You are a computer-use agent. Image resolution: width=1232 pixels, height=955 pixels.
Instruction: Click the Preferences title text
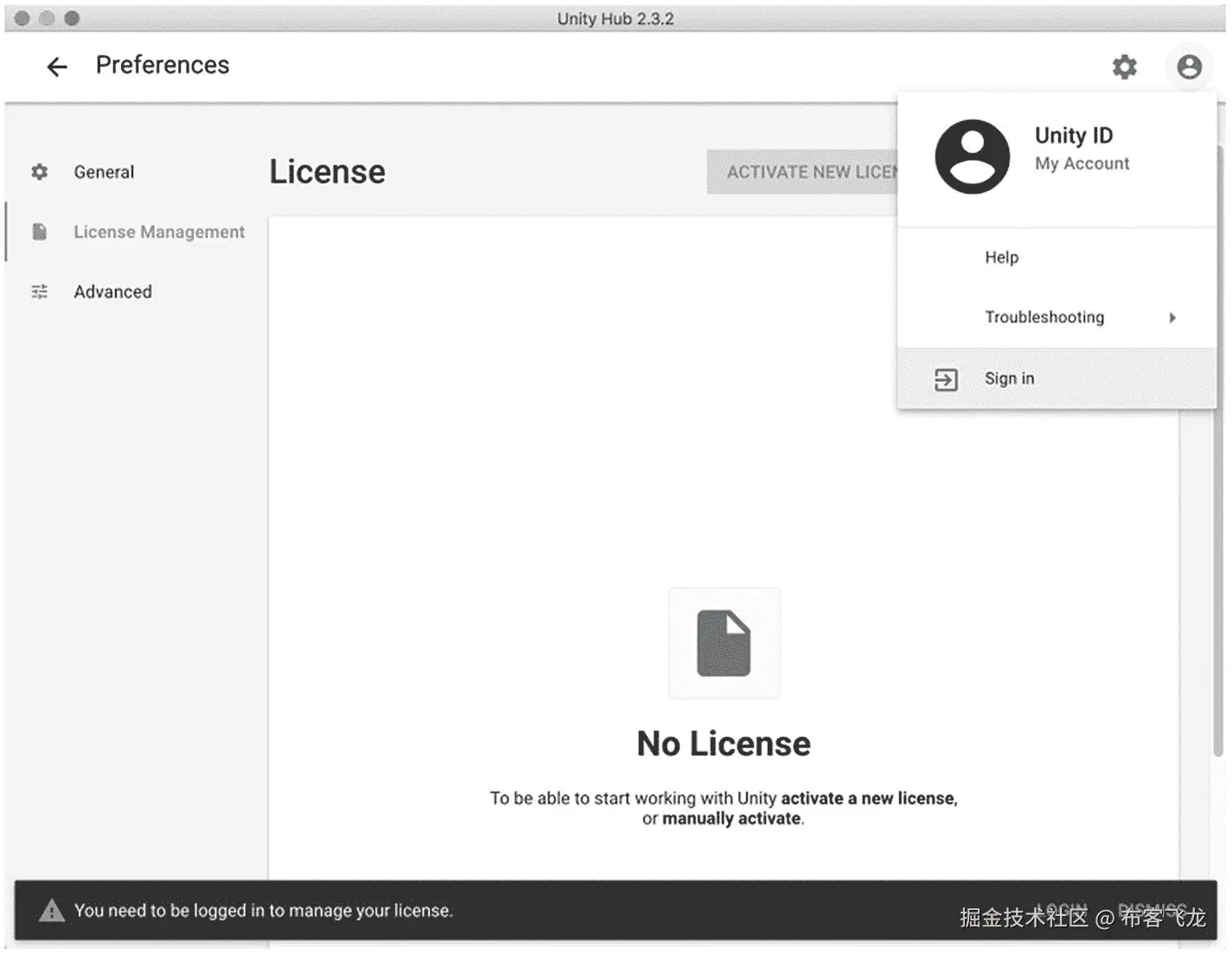click(163, 65)
